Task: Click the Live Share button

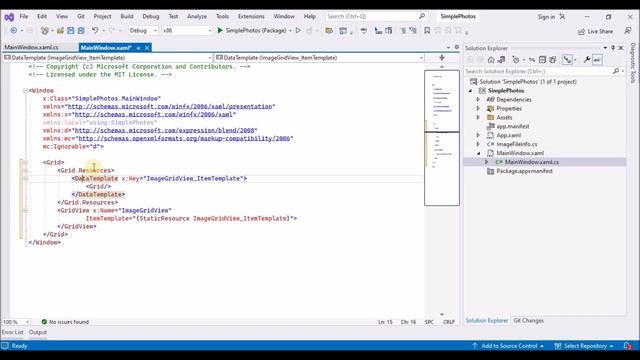Action: click(x=596, y=31)
